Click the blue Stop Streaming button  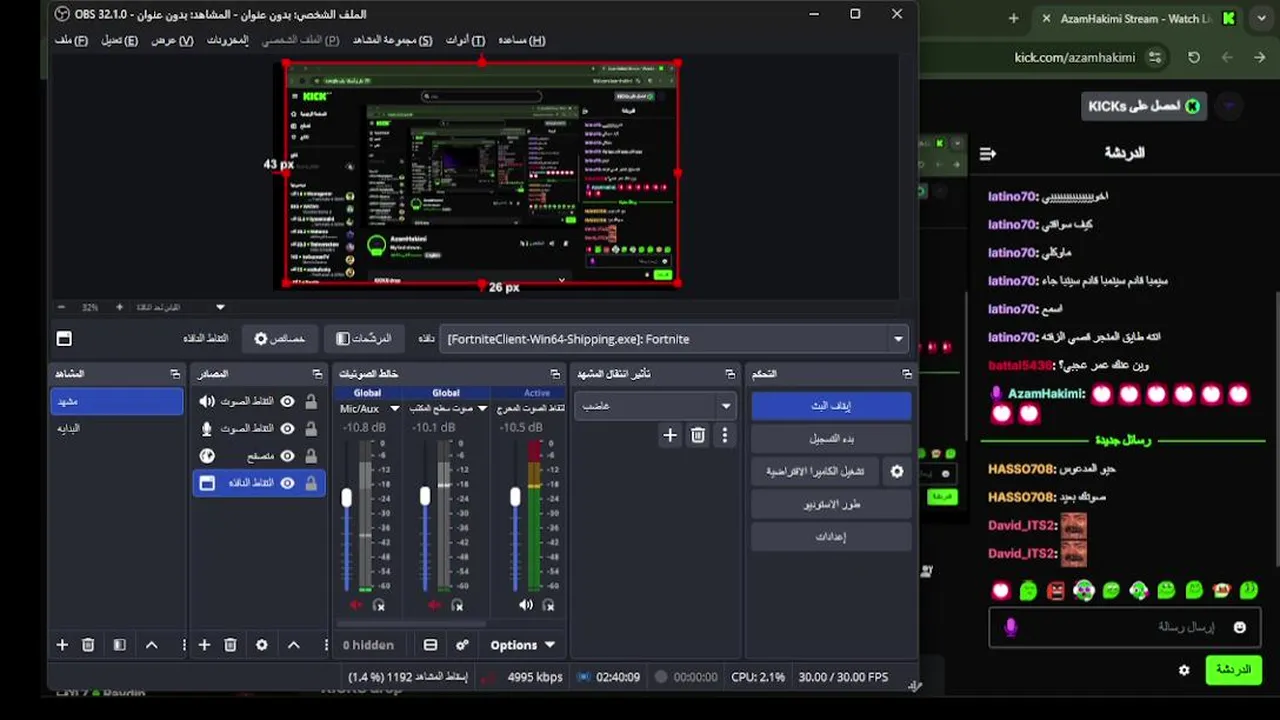click(x=831, y=406)
